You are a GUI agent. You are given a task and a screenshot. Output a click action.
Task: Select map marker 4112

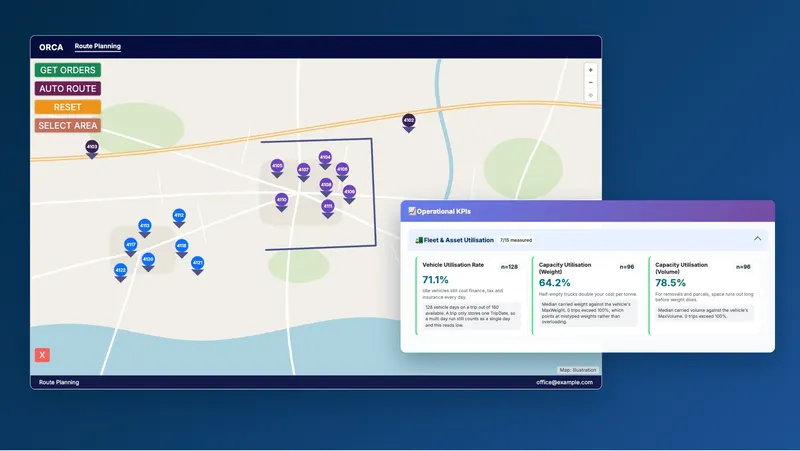click(x=179, y=218)
